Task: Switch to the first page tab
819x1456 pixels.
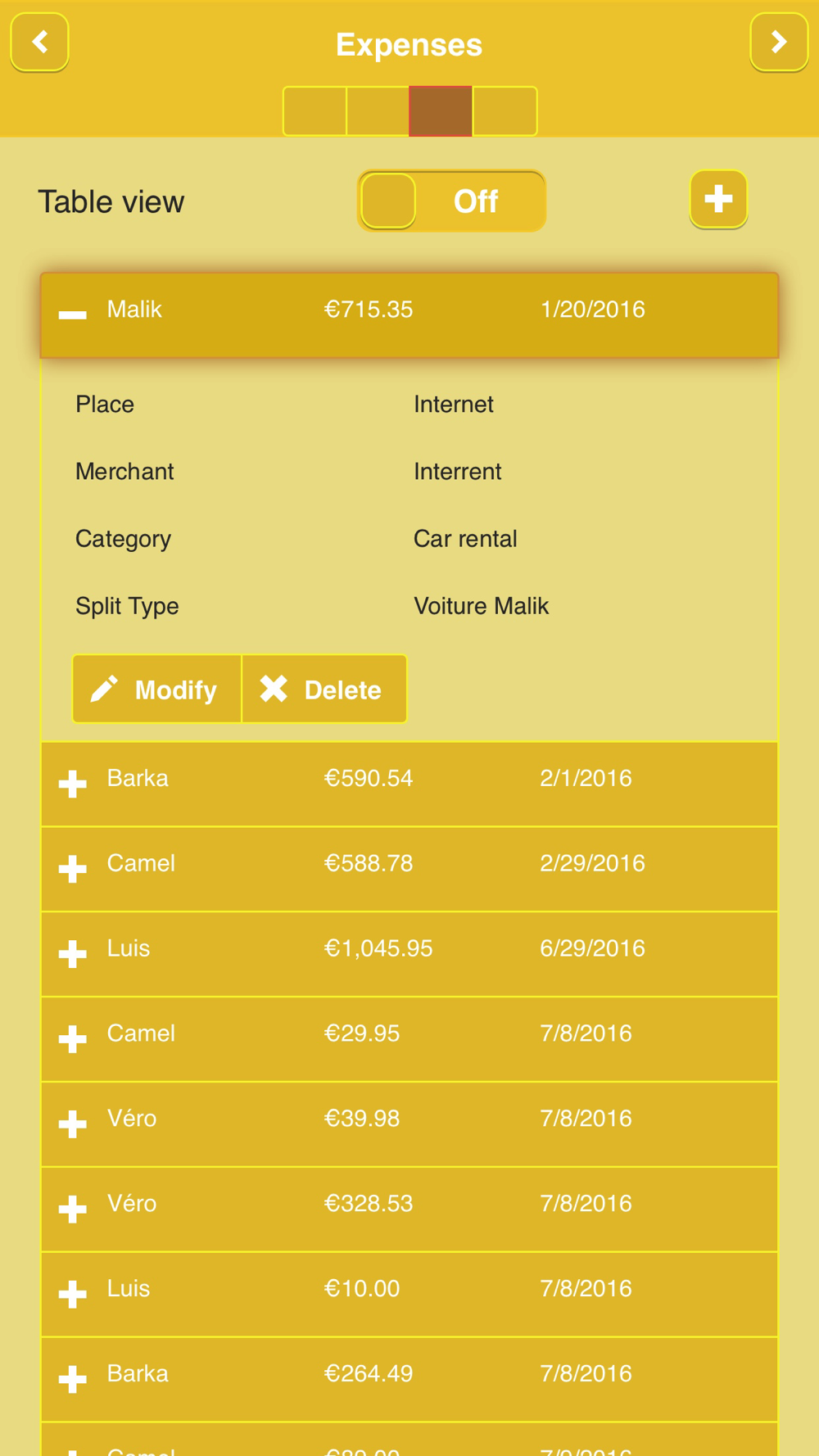Action: coord(314,111)
